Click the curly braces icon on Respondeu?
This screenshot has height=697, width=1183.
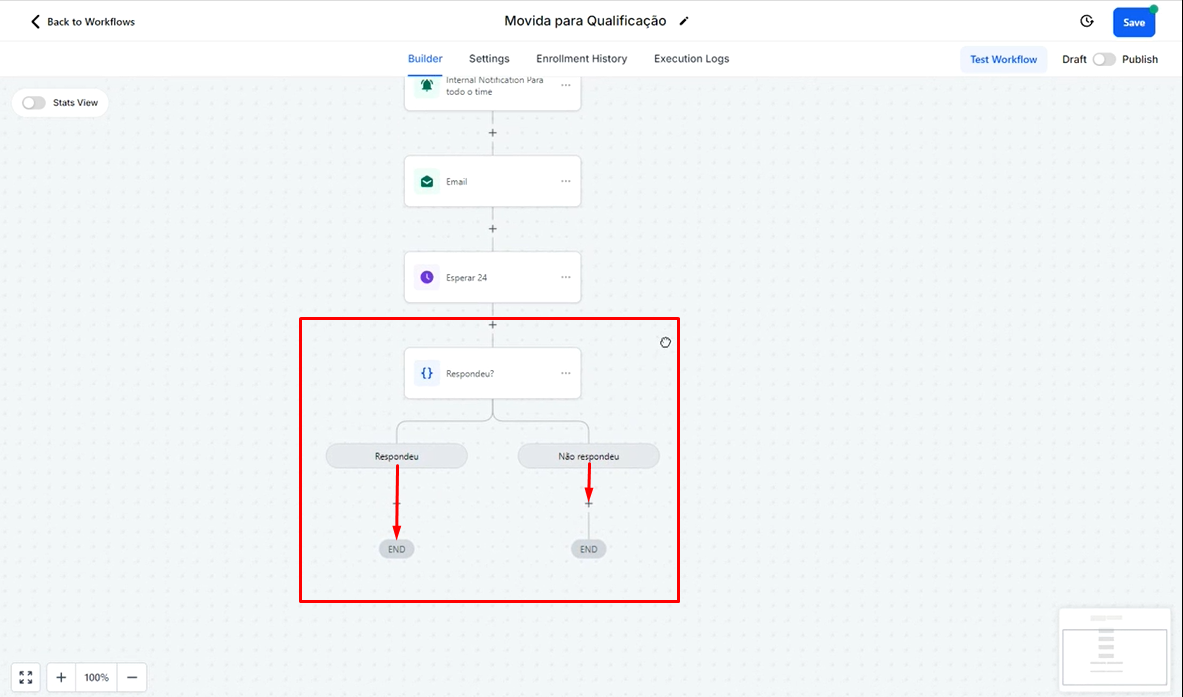tap(427, 373)
